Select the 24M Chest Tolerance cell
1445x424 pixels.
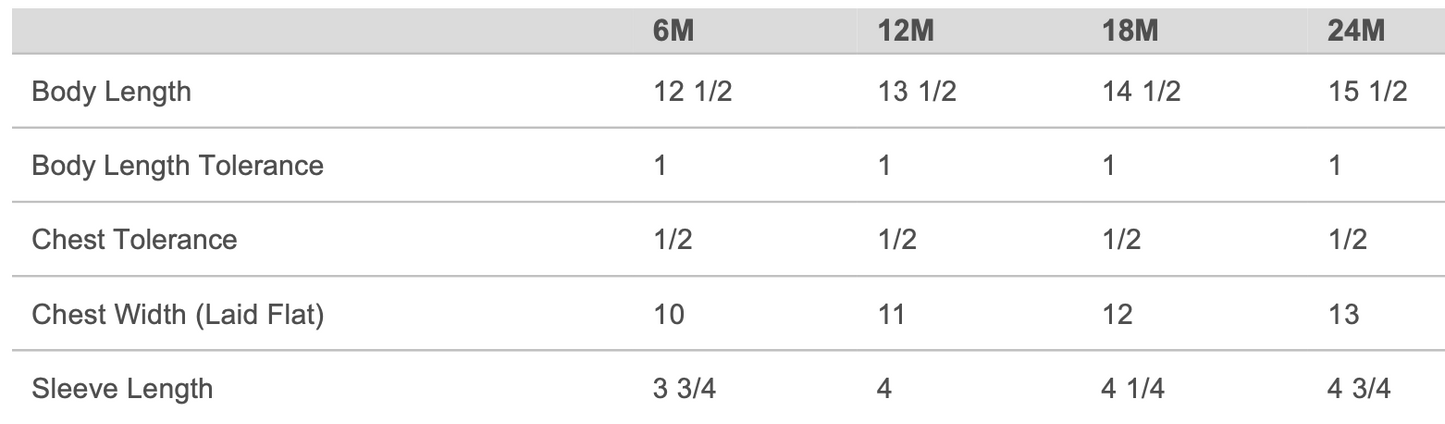(x=1345, y=240)
